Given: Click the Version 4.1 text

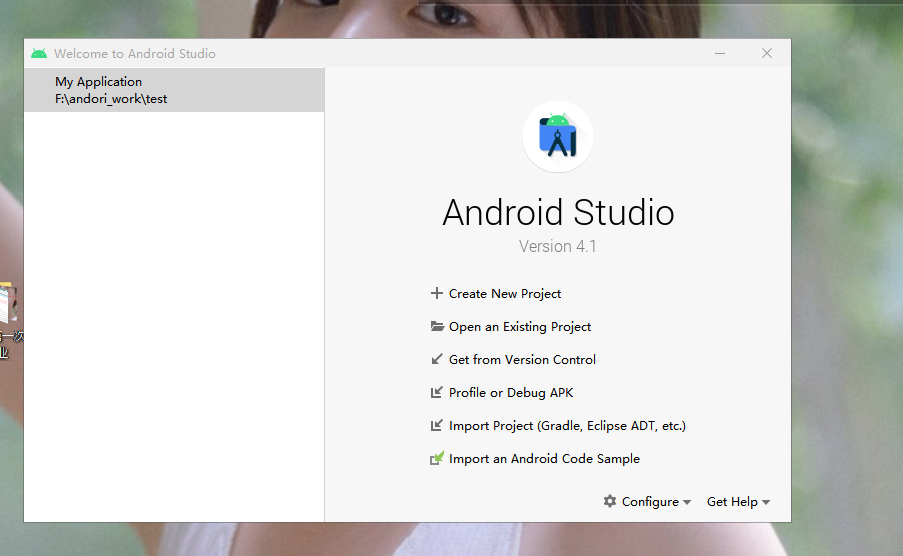Looking at the screenshot, I should tap(557, 247).
